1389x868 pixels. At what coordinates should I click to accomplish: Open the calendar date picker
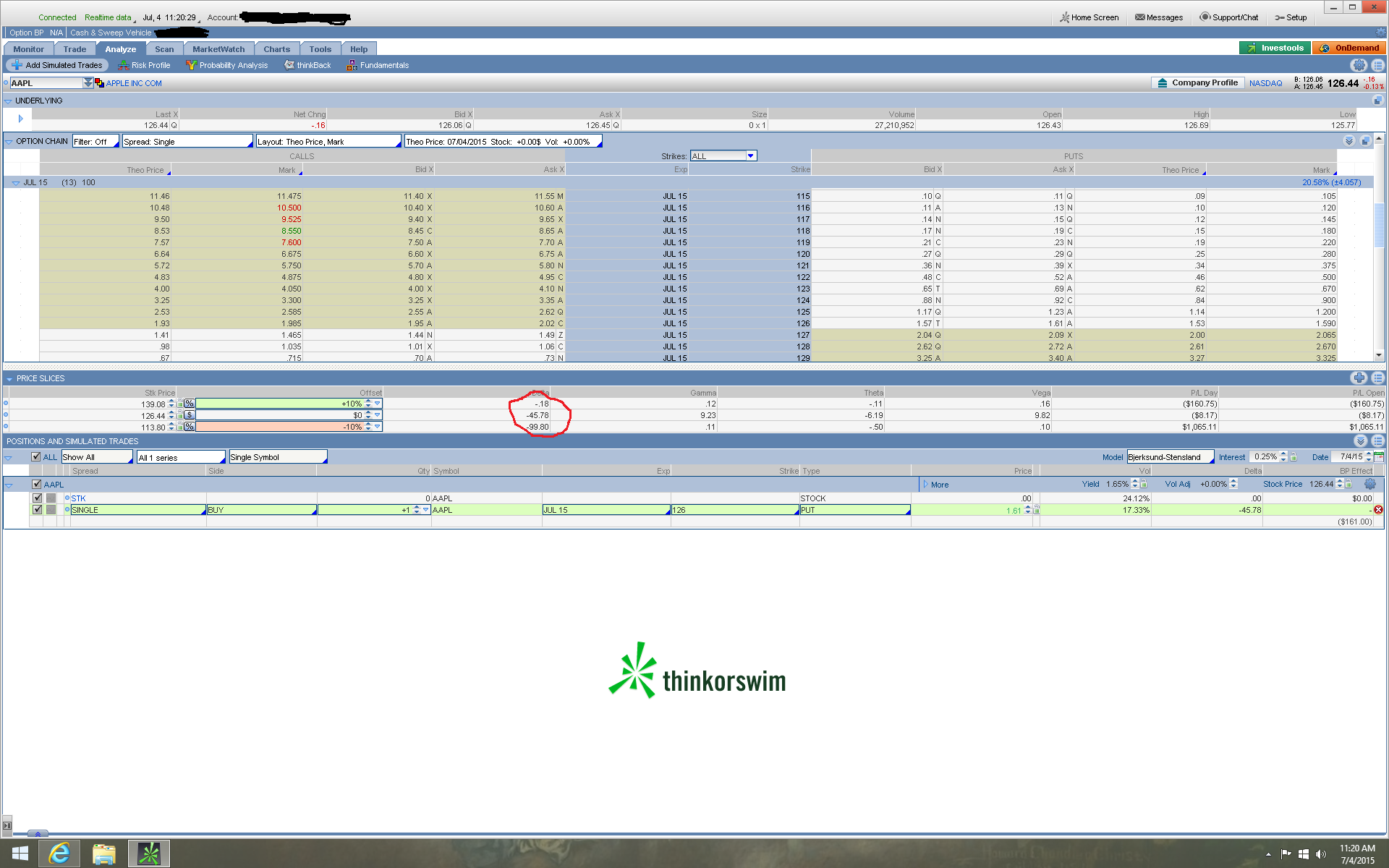[1379, 457]
